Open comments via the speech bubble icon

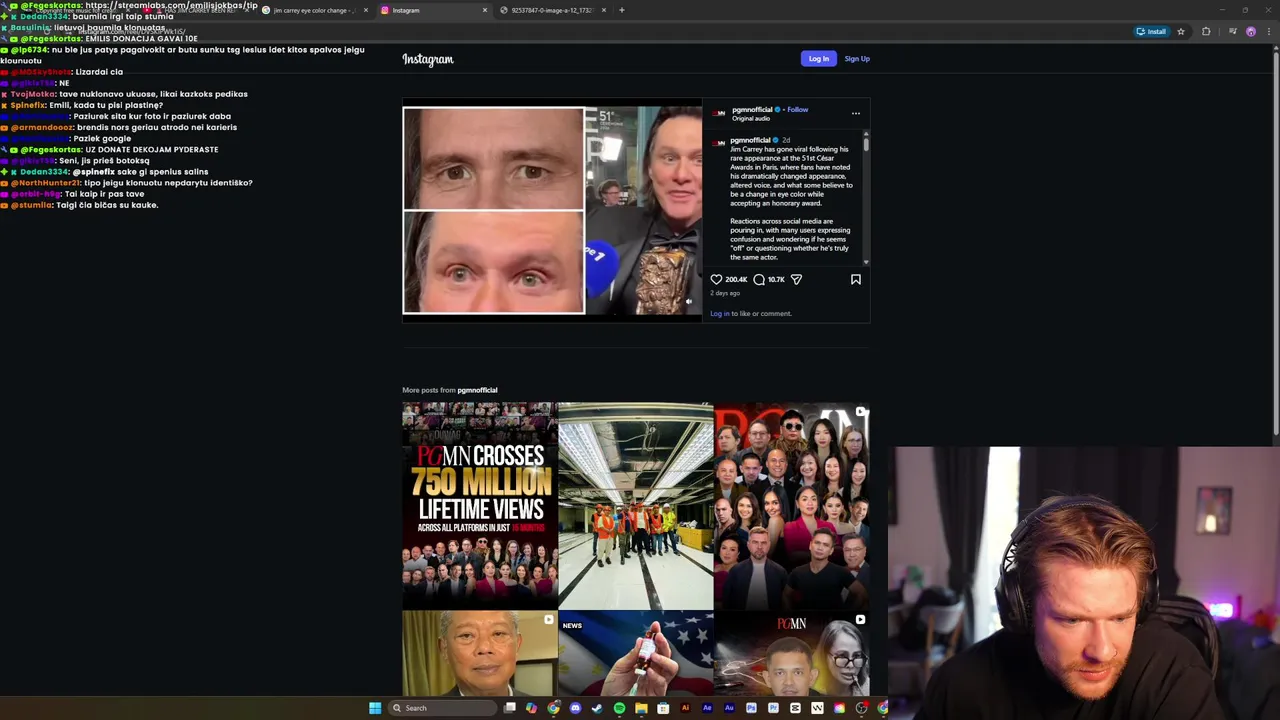point(759,280)
